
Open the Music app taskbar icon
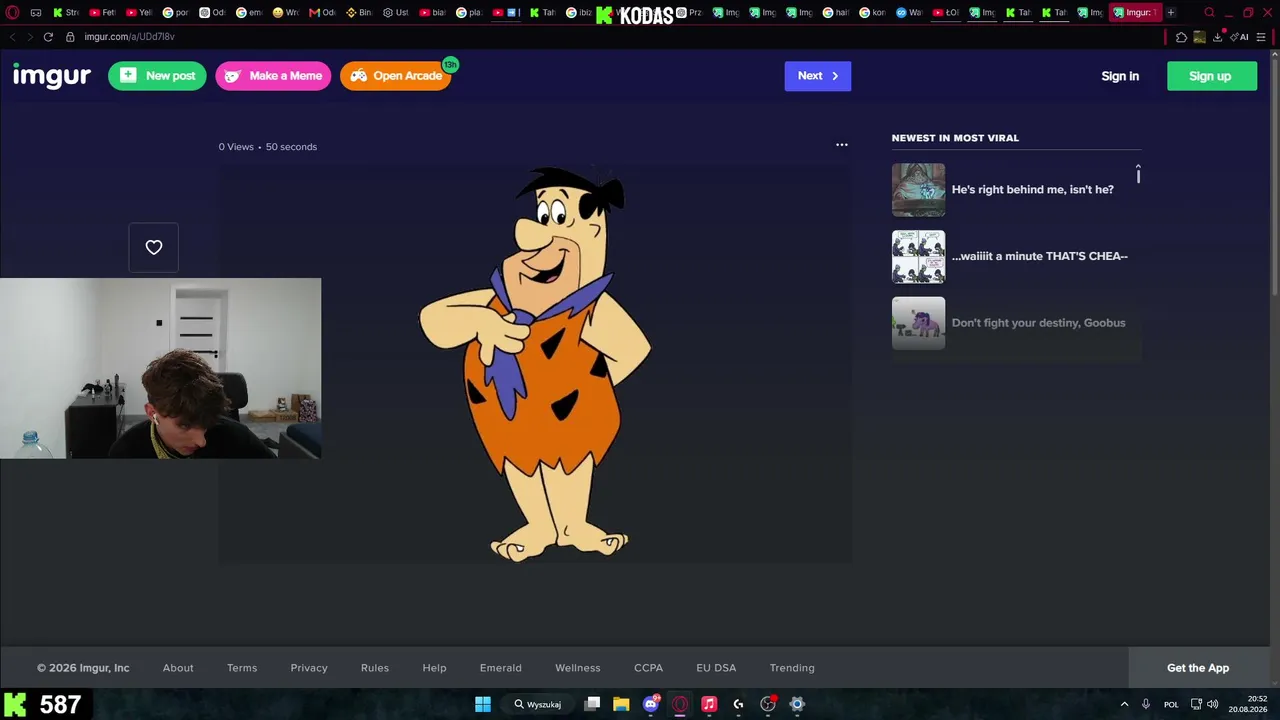click(709, 704)
